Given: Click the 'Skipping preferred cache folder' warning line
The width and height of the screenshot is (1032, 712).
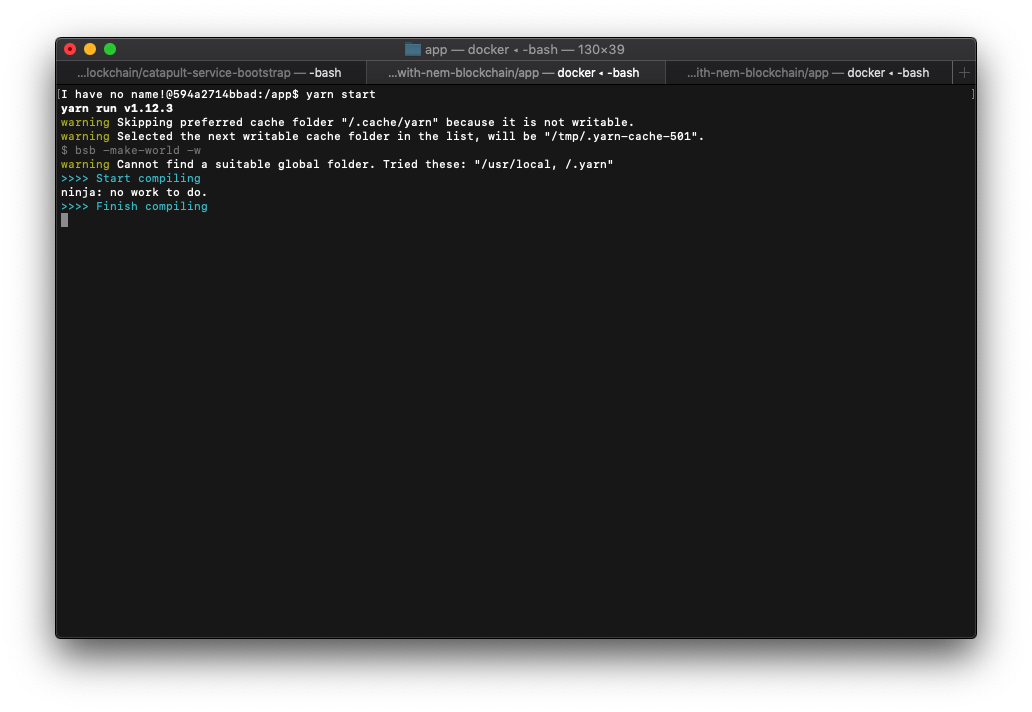Looking at the screenshot, I should (x=348, y=122).
